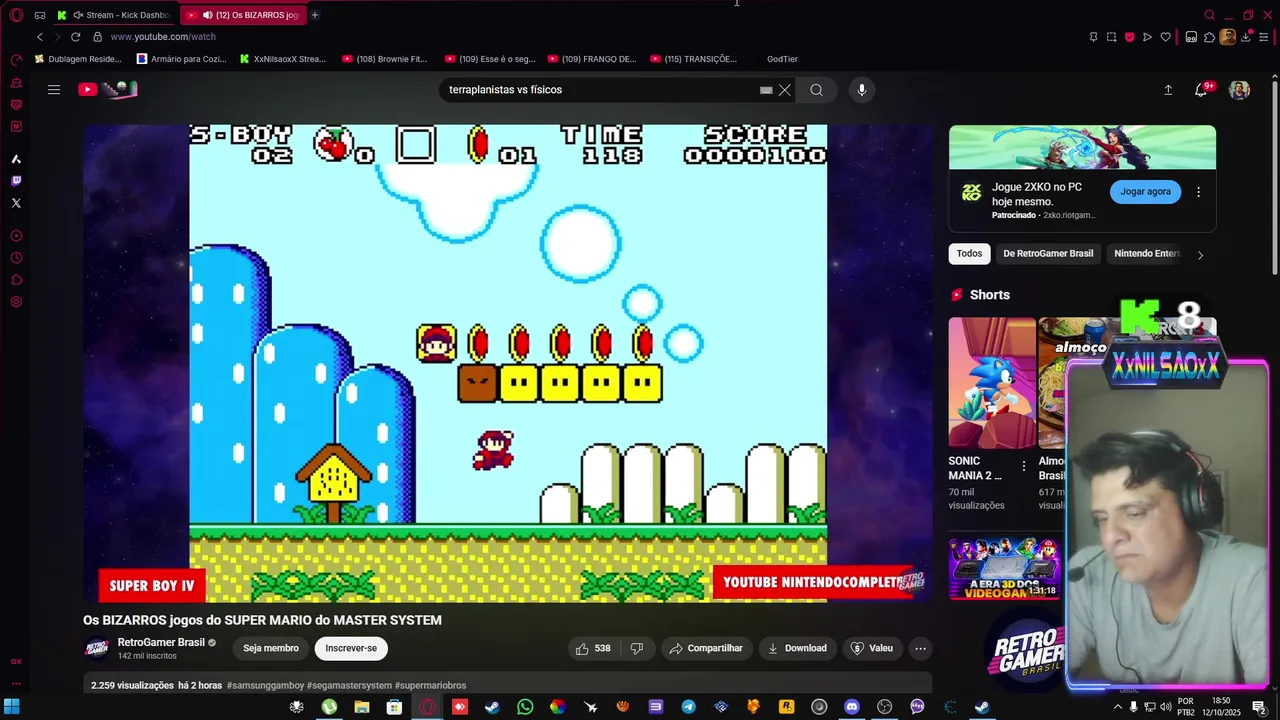Screen dimensions: 1280x720
Task: Reload the current page
Action: [x=75, y=37]
